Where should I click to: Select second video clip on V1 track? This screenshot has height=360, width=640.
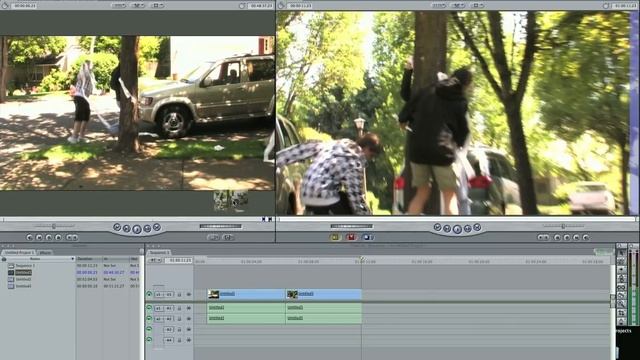click(324, 294)
